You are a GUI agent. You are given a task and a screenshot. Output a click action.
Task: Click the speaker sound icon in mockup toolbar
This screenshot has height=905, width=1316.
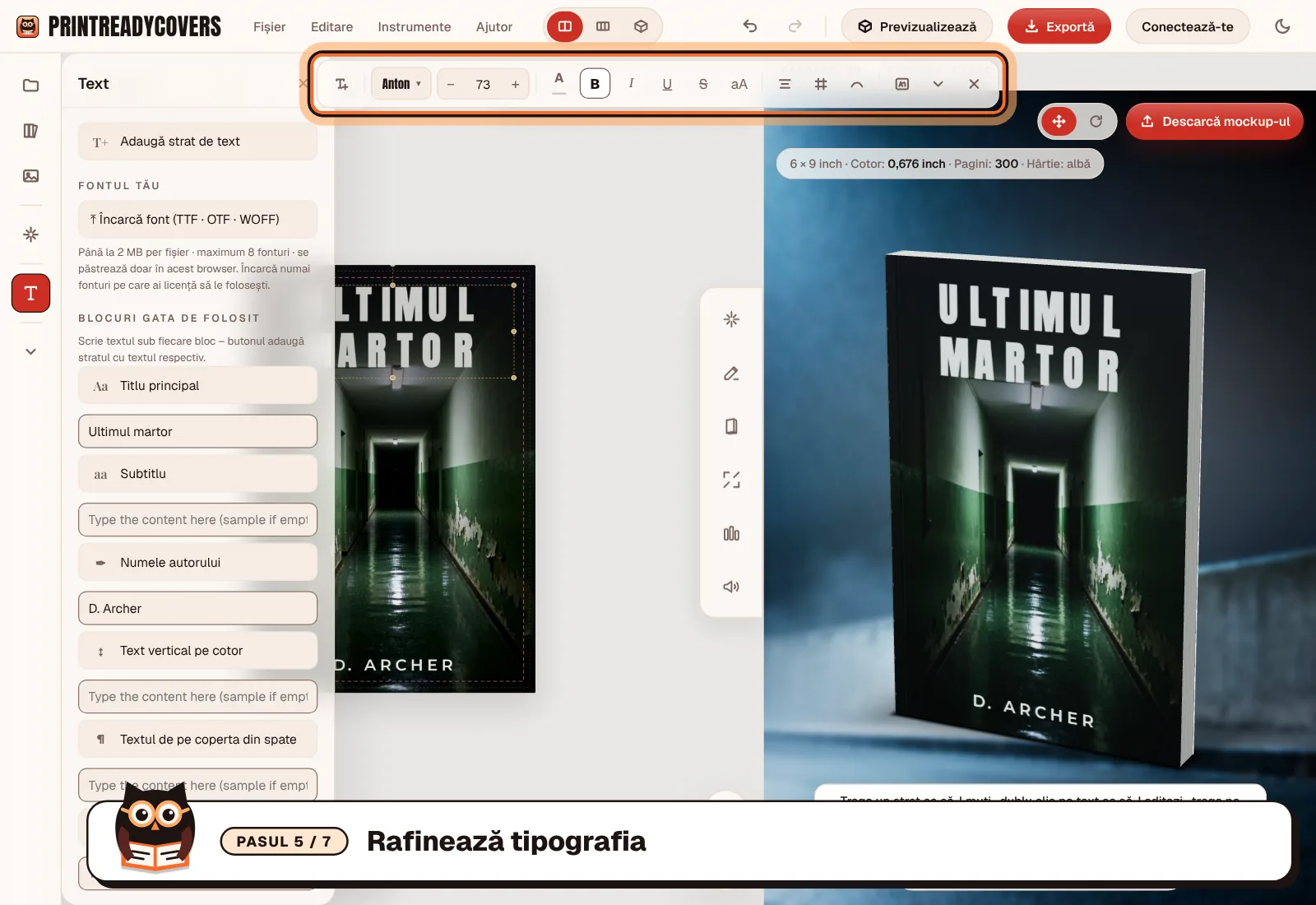[731, 587]
